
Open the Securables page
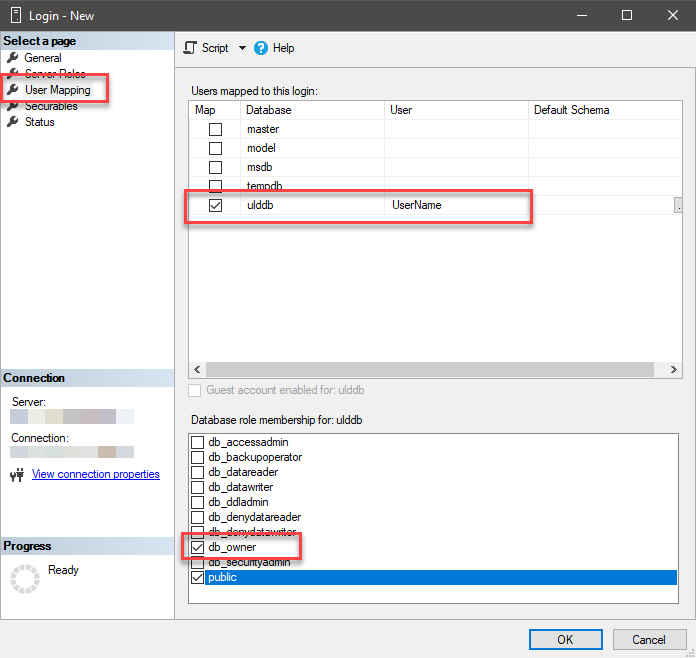pyautogui.click(x=51, y=107)
